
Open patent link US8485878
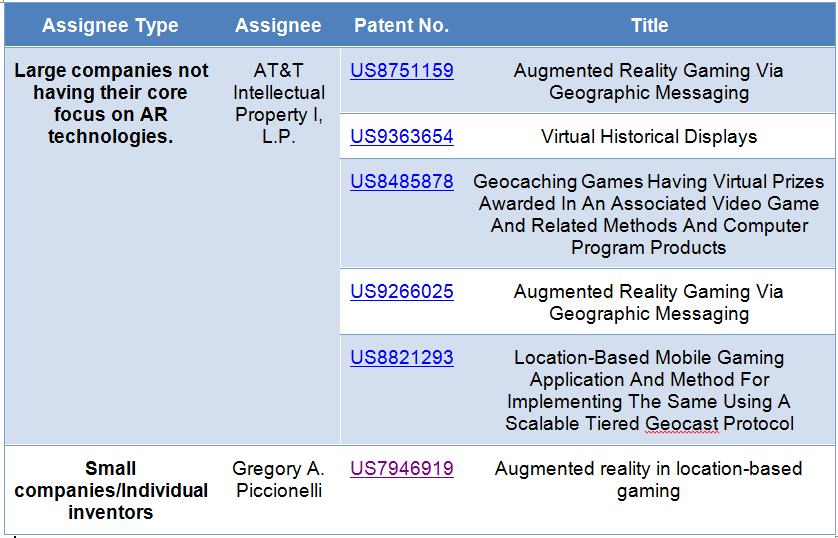[402, 182]
